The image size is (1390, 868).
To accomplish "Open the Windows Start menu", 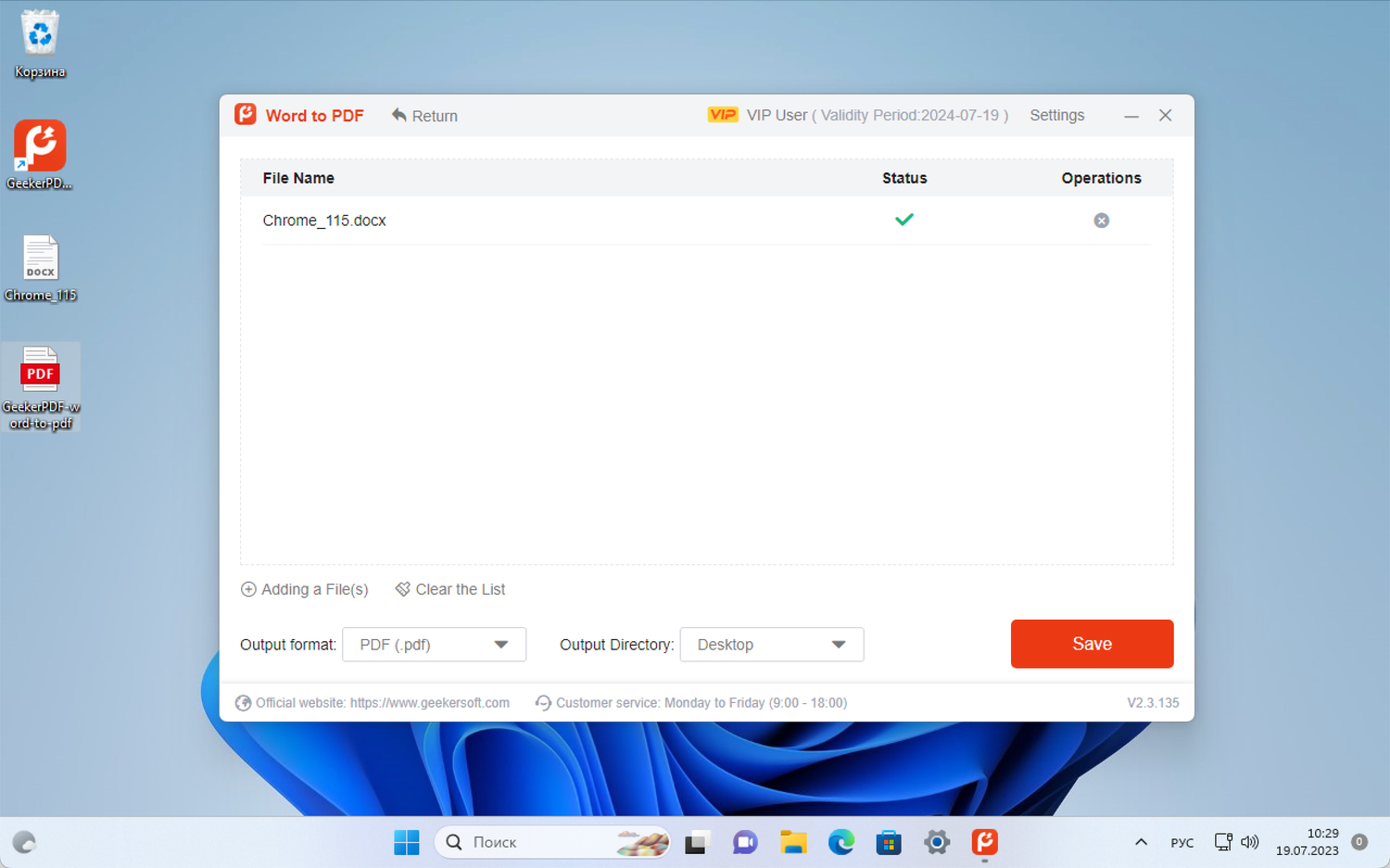I will tap(407, 842).
